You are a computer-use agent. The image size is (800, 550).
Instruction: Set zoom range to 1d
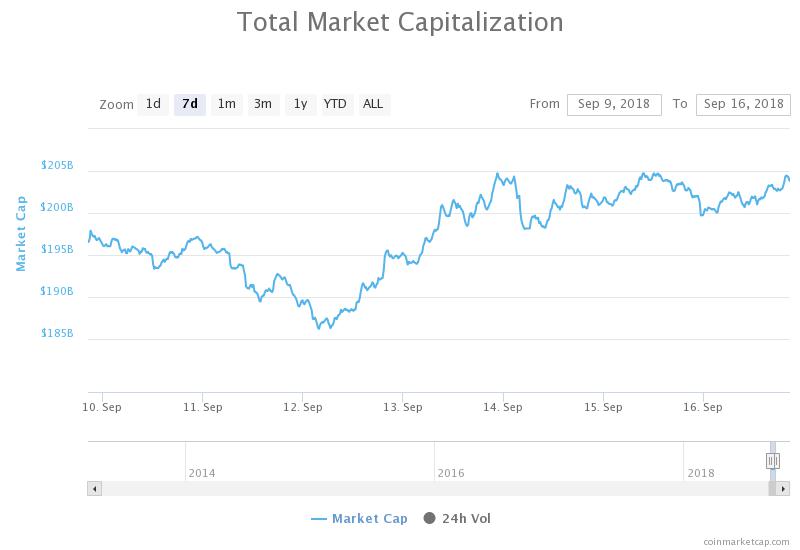point(153,104)
